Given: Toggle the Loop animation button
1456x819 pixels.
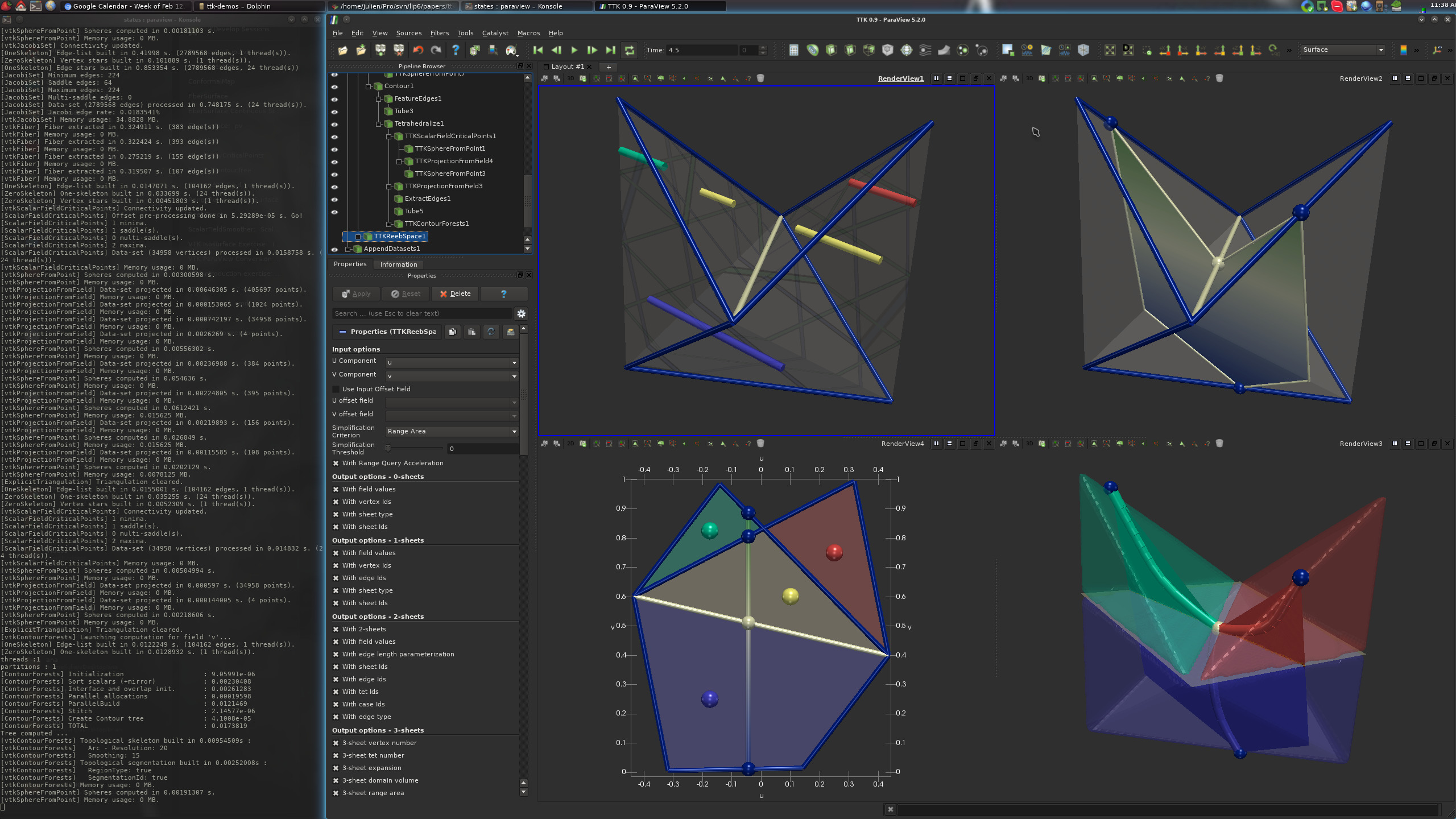Looking at the screenshot, I should (x=629, y=50).
